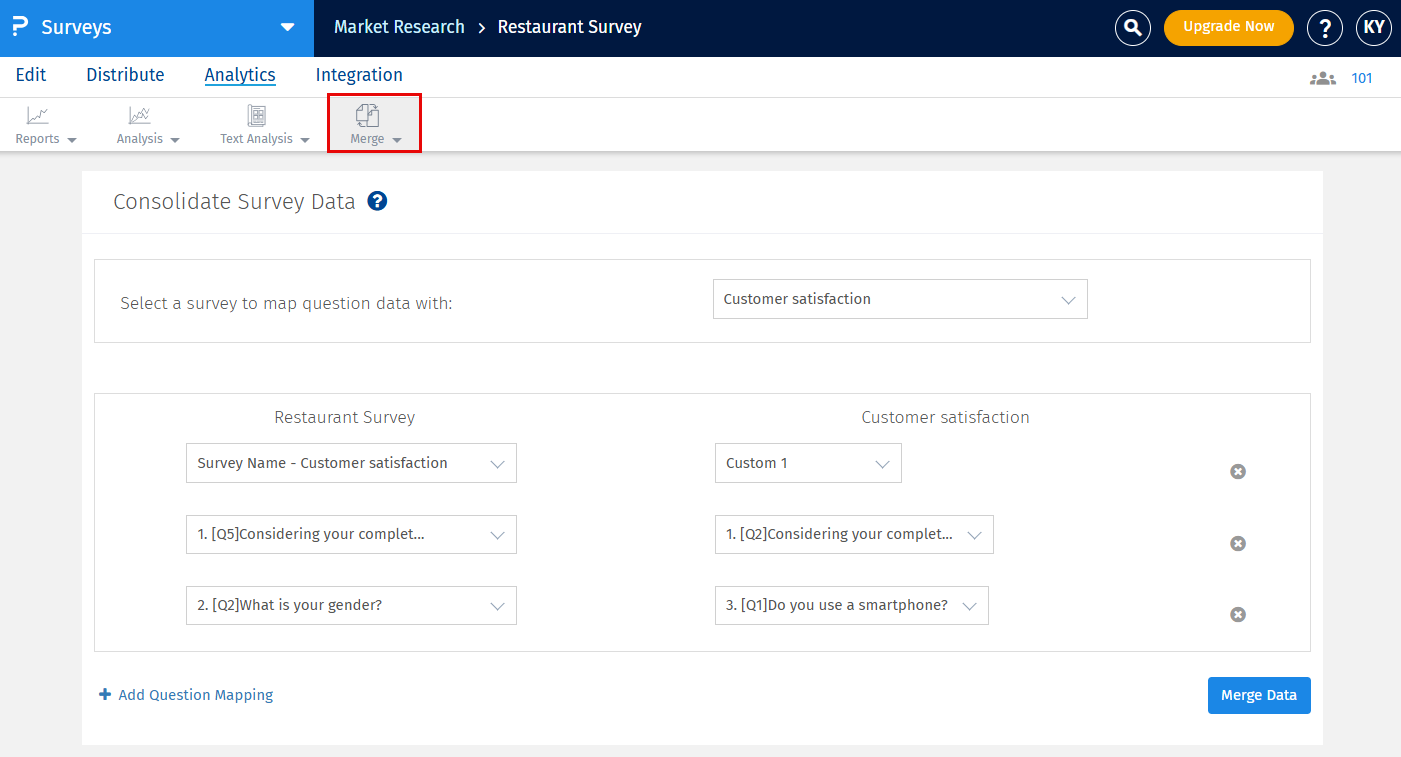Switch to the Distribute tab
The image size is (1401, 757).
click(x=124, y=75)
